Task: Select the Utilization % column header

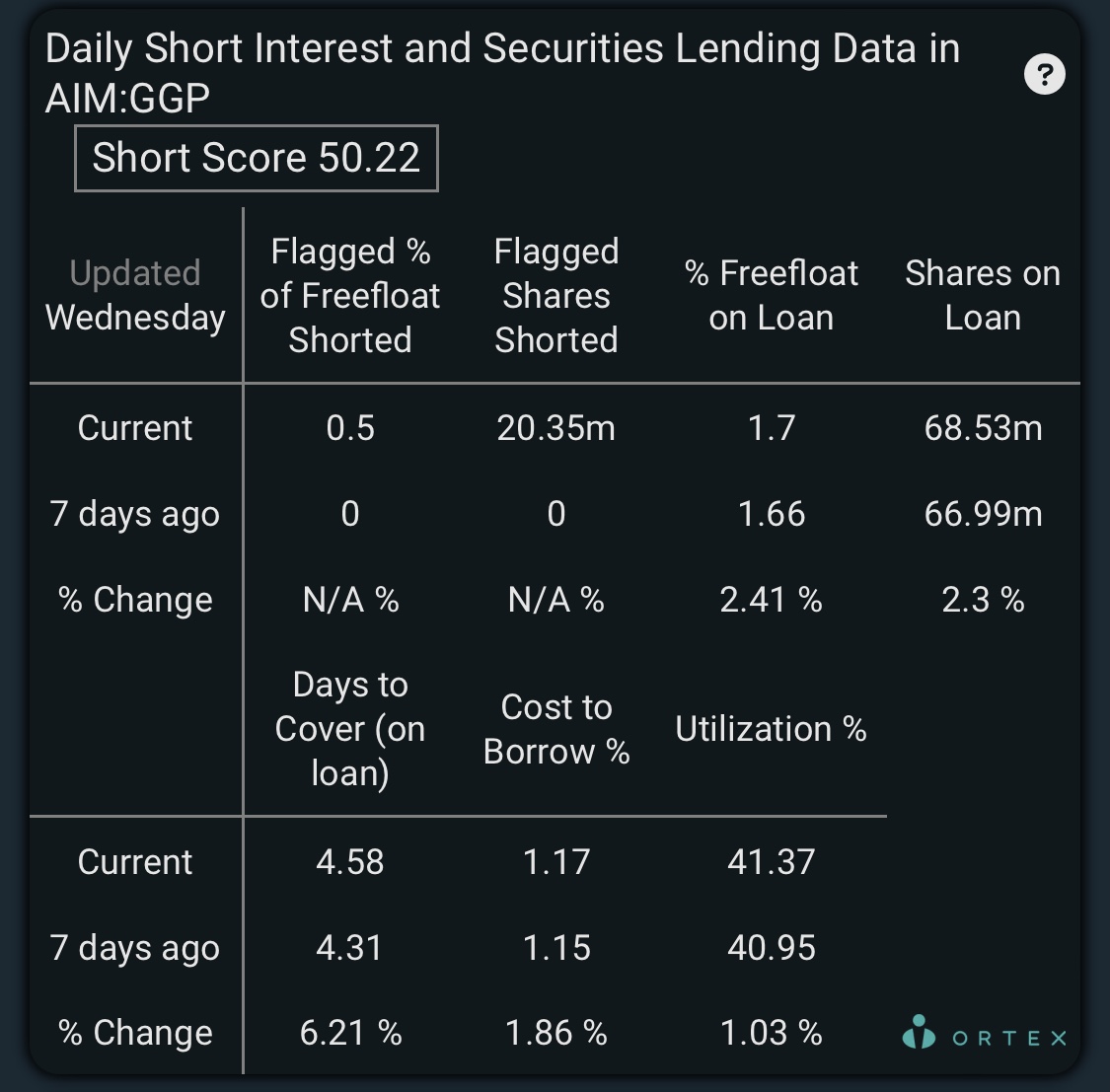Action: [771, 729]
